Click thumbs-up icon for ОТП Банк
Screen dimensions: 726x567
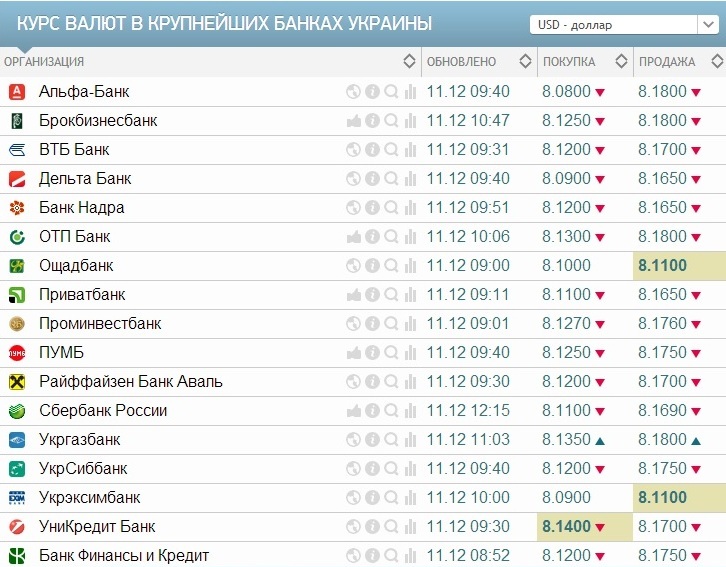tap(353, 237)
